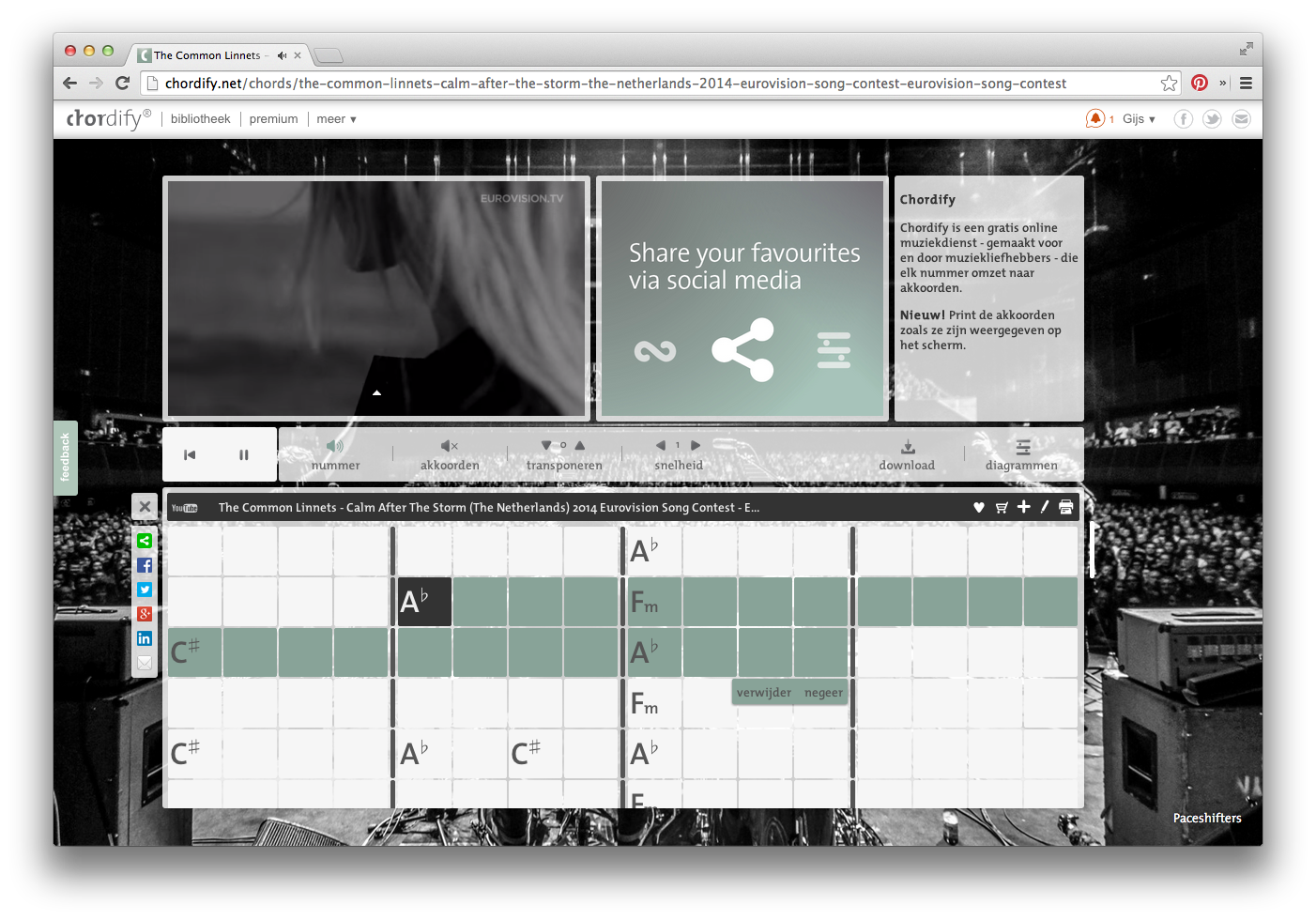This screenshot has height=920, width=1316.
Task: Transpose chords up one step
Action: pyautogui.click(x=580, y=445)
